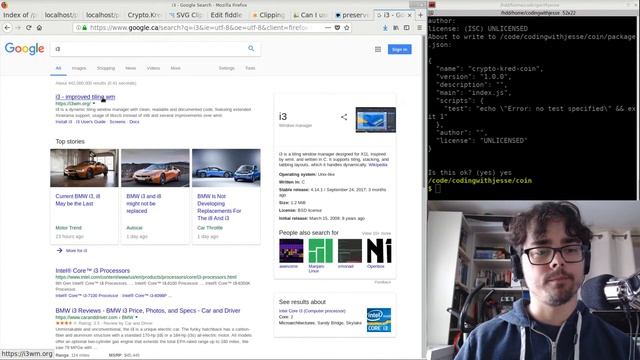Click the orange BMW Motor Trend story image

pyautogui.click(x=84, y=168)
